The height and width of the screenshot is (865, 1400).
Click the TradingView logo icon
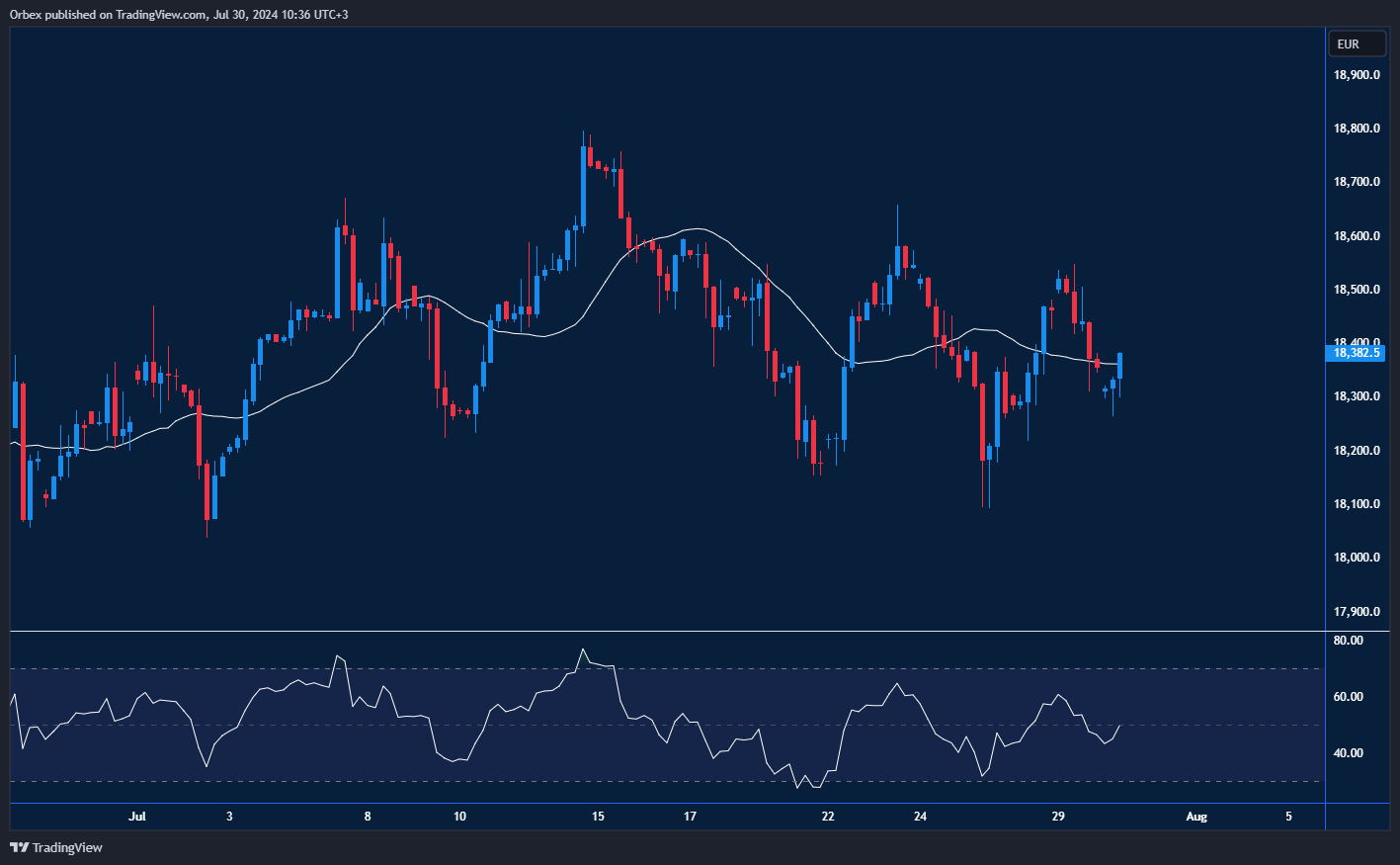(x=18, y=847)
